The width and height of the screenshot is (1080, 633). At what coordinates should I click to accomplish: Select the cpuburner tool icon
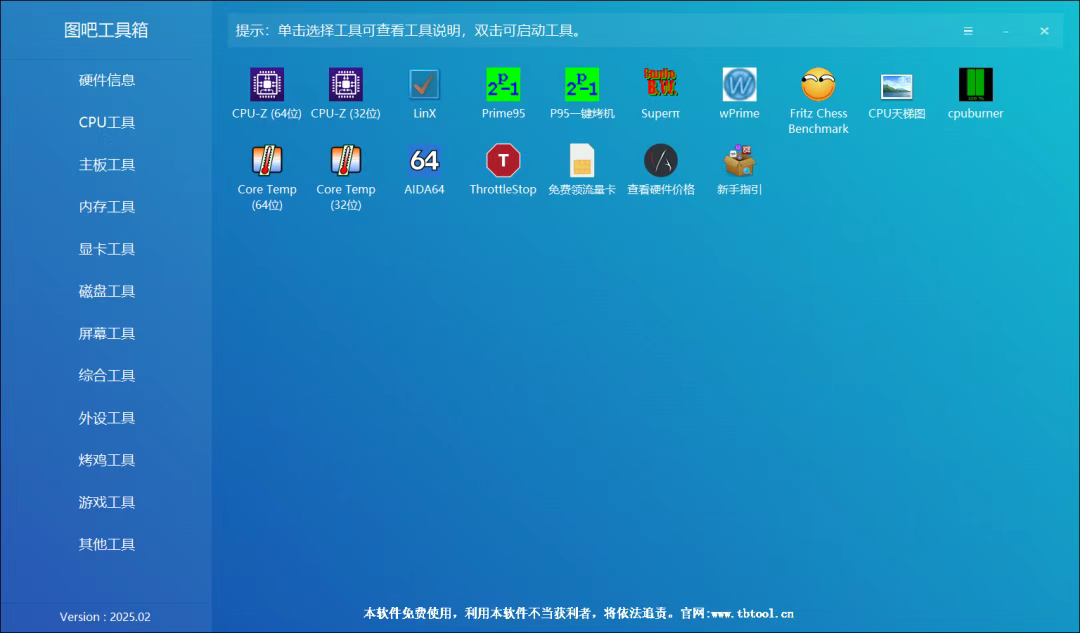[x=975, y=85]
